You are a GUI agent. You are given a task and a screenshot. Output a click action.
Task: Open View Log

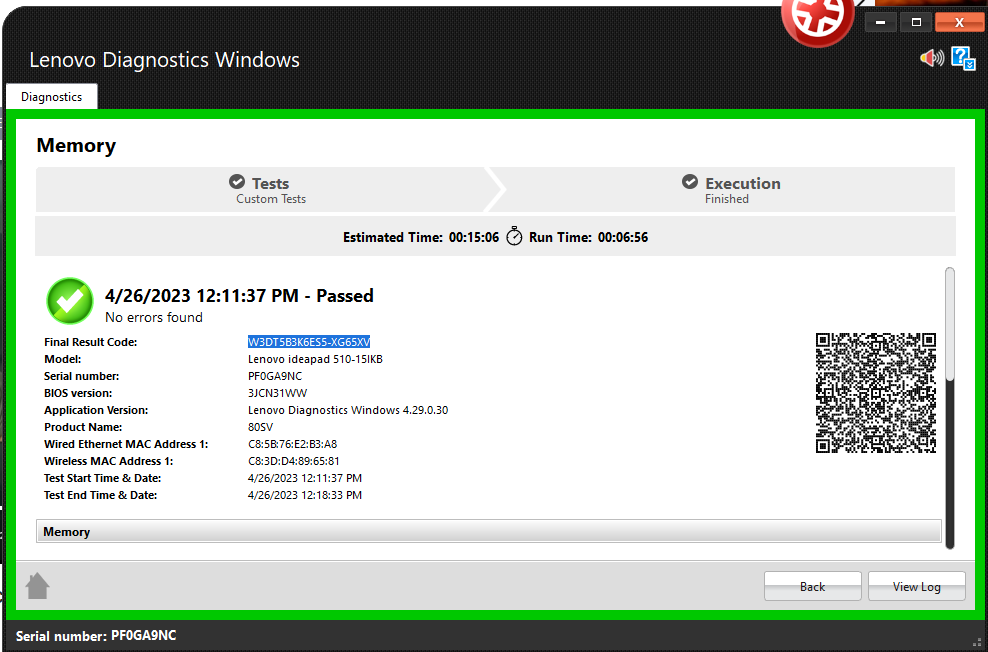tap(917, 586)
